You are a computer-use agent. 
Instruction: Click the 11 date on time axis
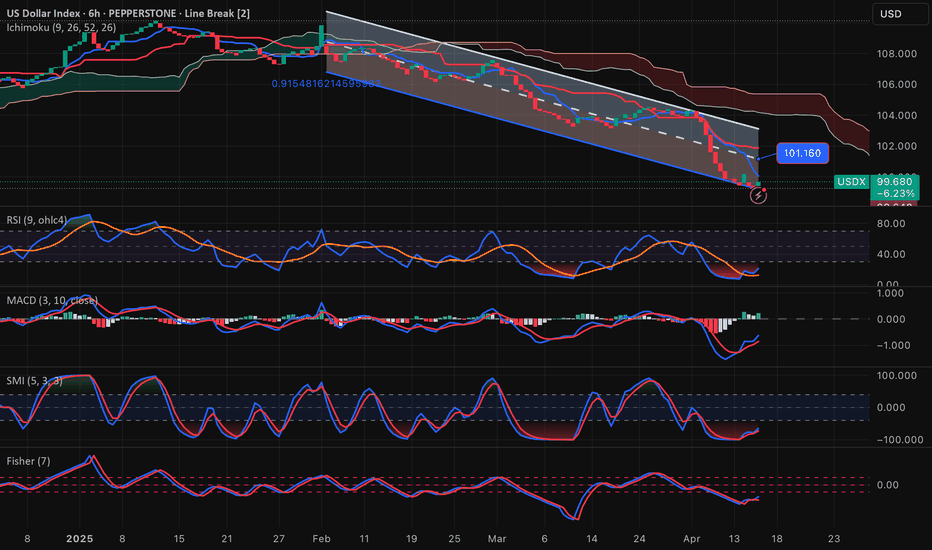pyautogui.click(x=364, y=539)
